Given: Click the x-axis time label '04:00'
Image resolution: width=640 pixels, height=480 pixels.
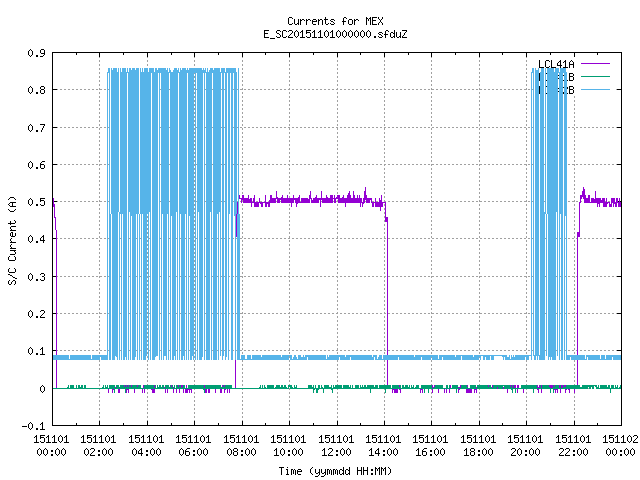Looking at the screenshot, I should click(146, 452).
